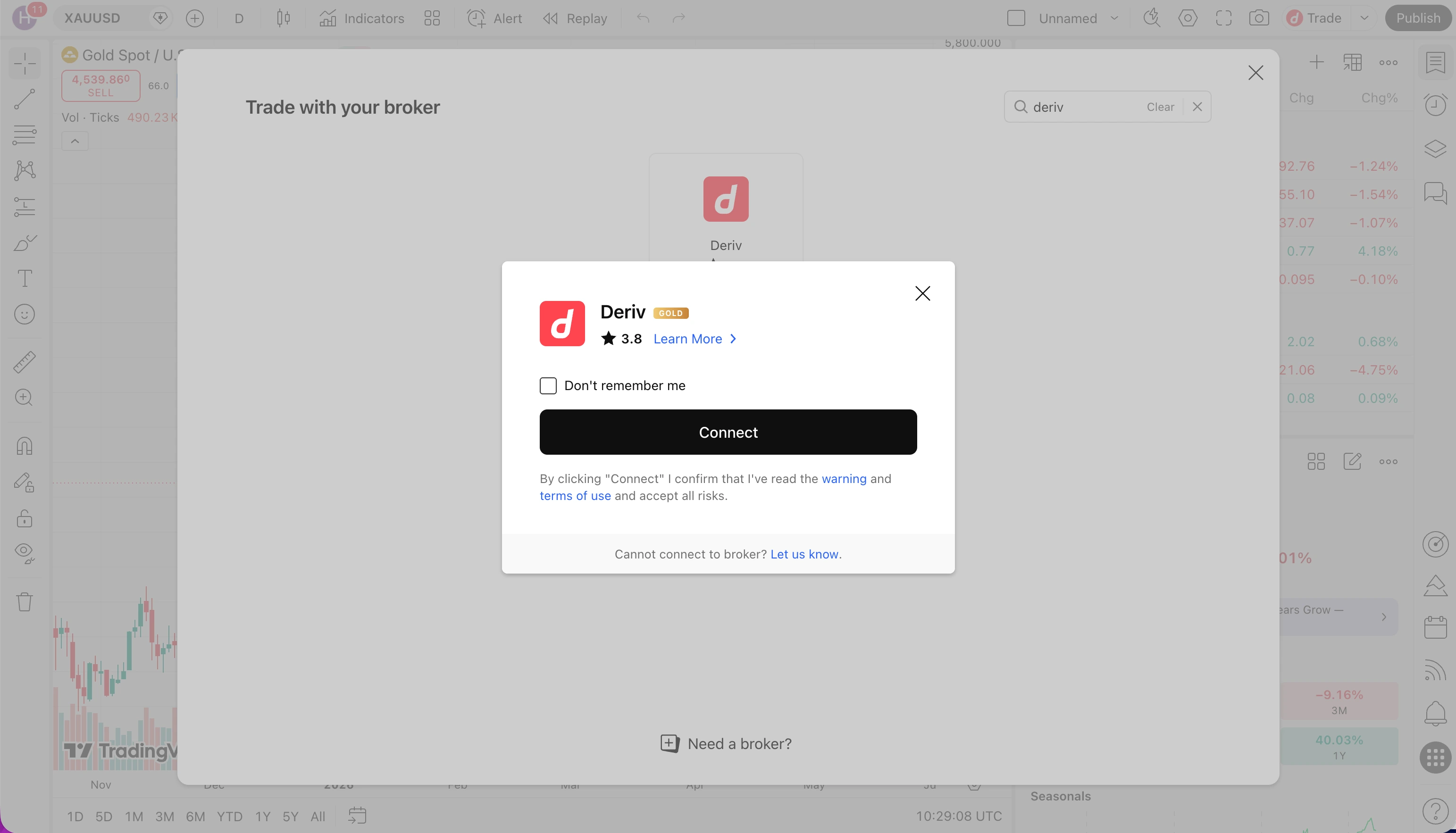1456x833 pixels.
Task: Open the terms of use link
Action: click(575, 495)
